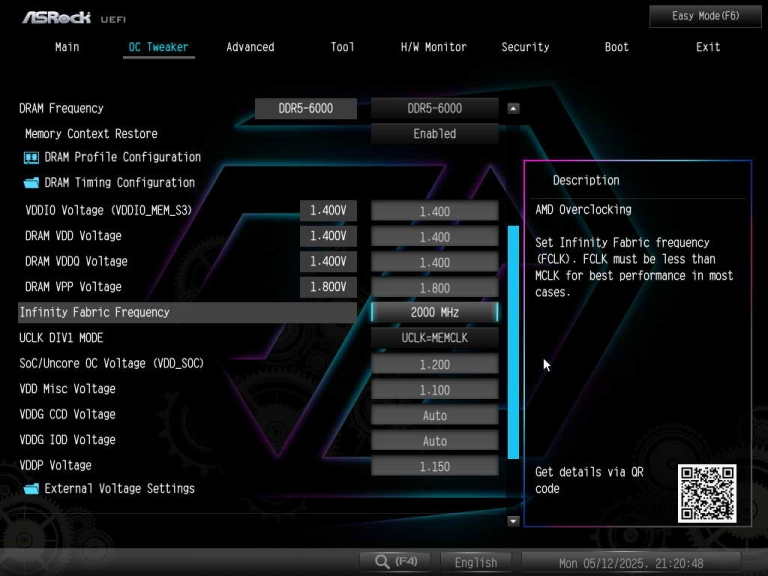This screenshot has width=768, height=576.
Task: Edit DRAM VDD Voltage 1.400 field
Action: point(434,237)
